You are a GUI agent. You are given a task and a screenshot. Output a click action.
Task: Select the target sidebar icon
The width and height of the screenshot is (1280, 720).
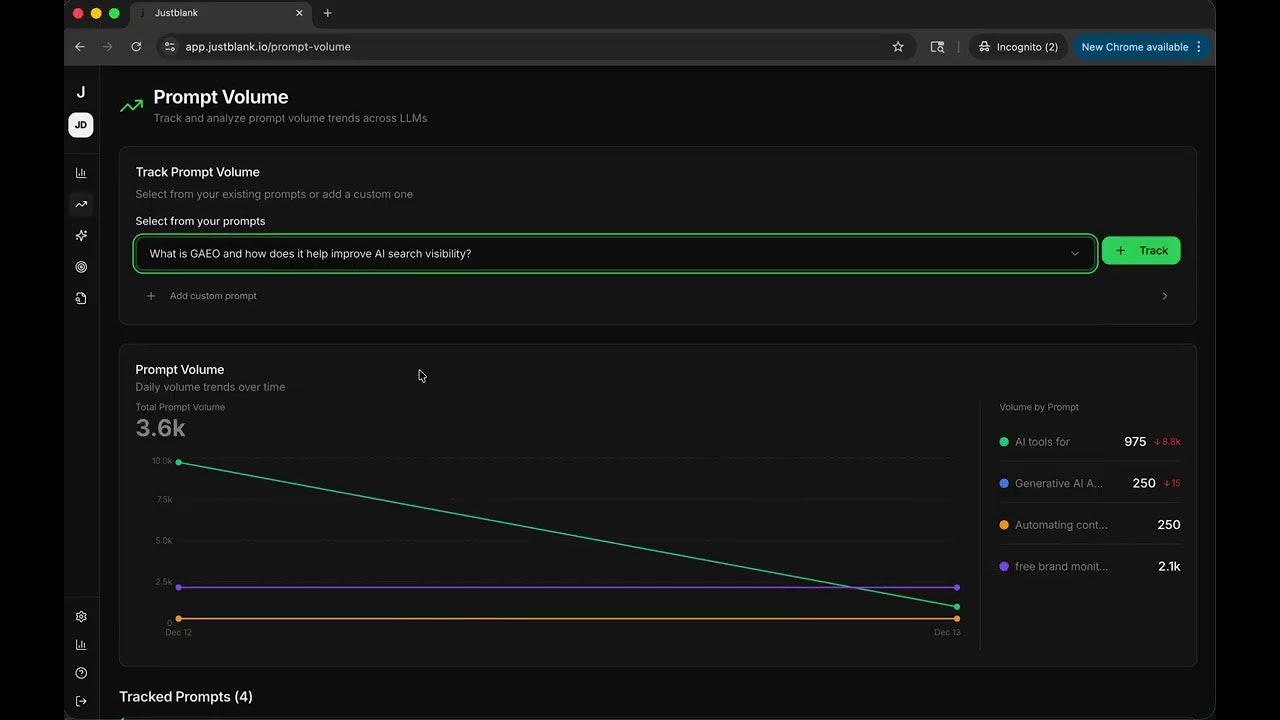point(81,267)
